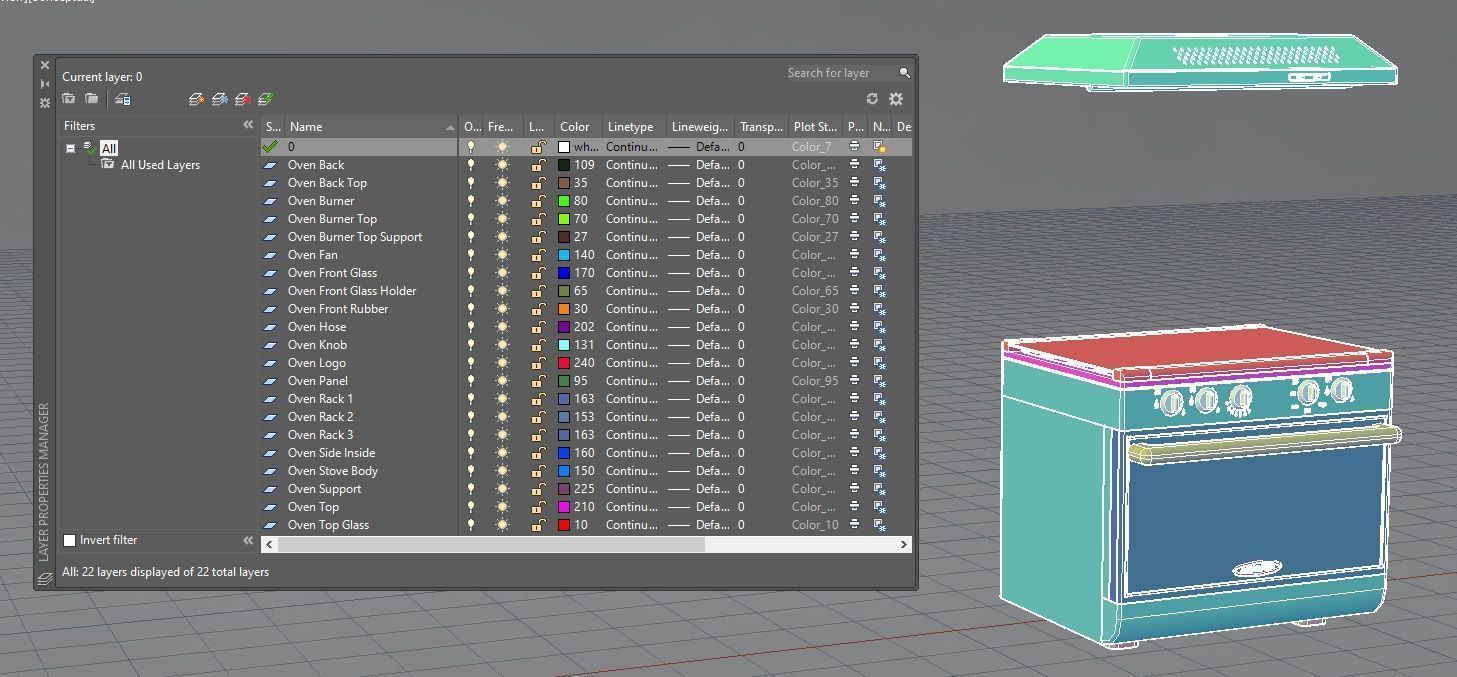
Task: Toggle the Oven Fan layer lightbulb
Action: [471, 255]
